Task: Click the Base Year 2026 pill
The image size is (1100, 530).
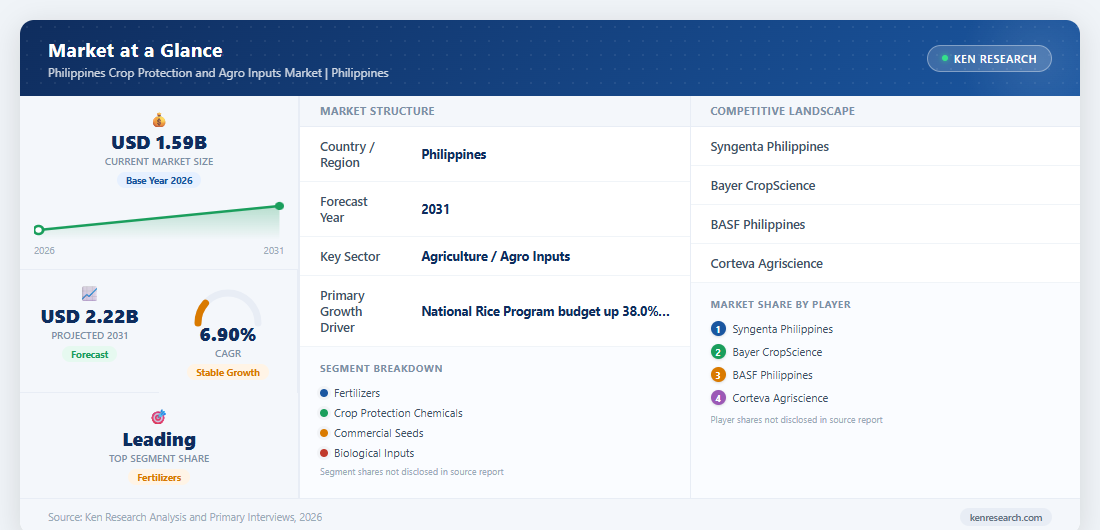Action: (x=159, y=180)
